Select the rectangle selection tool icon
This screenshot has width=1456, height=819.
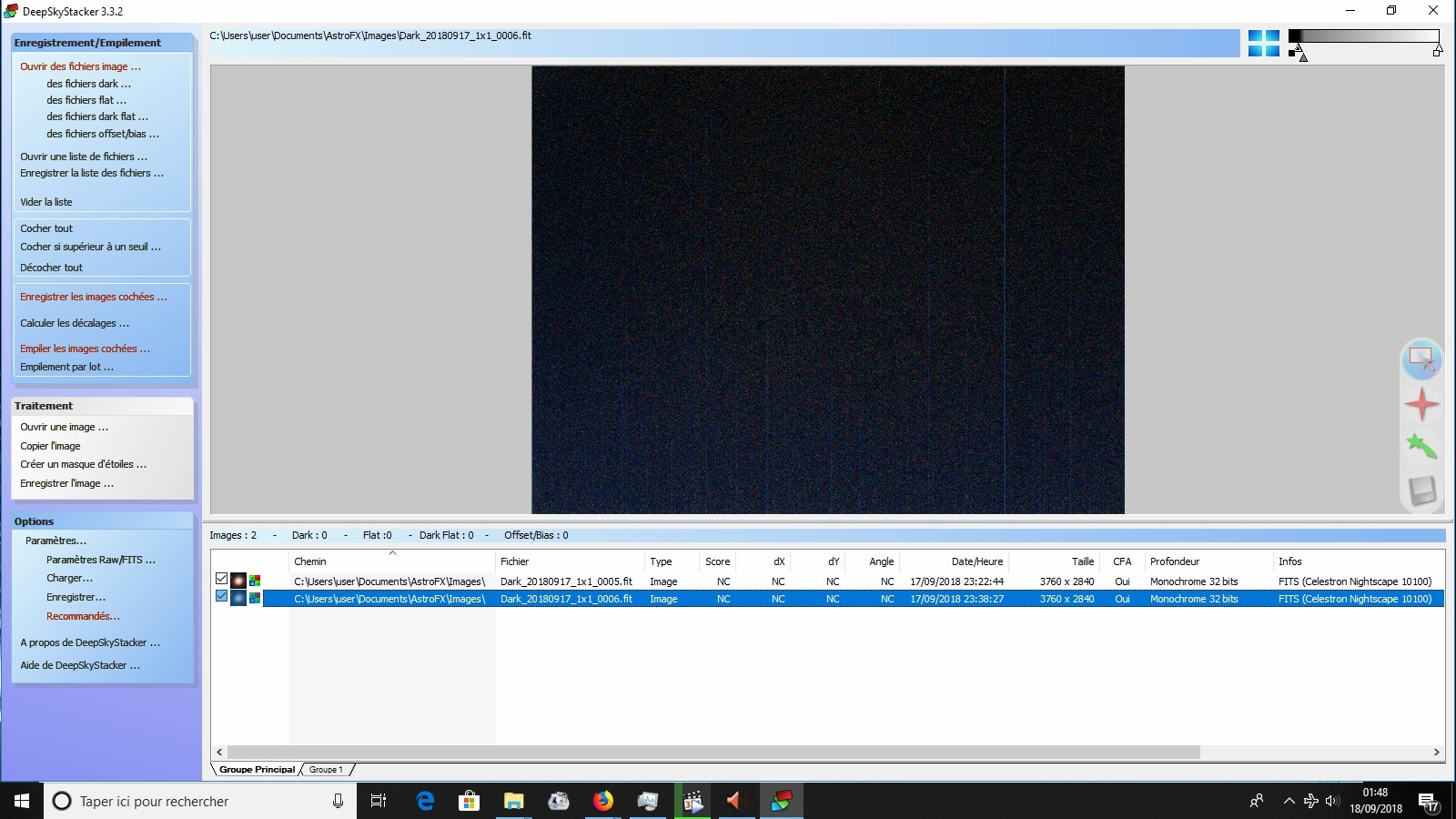[1421, 359]
